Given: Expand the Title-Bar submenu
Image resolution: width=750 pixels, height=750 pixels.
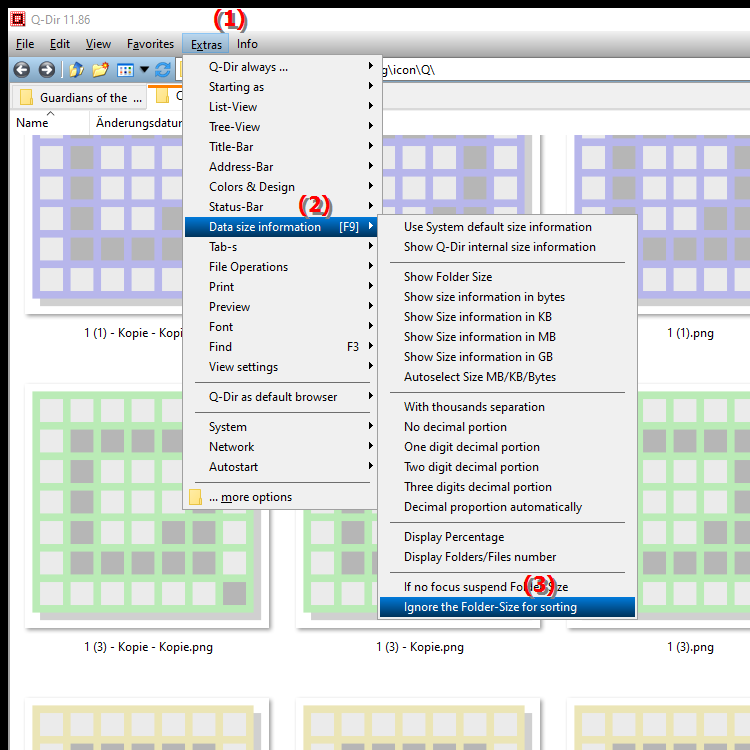Looking at the screenshot, I should 281,147.
